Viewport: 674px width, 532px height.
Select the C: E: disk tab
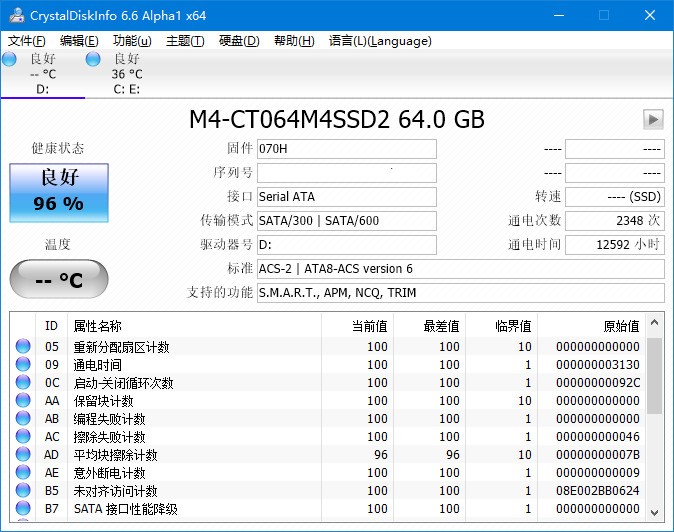(127, 74)
